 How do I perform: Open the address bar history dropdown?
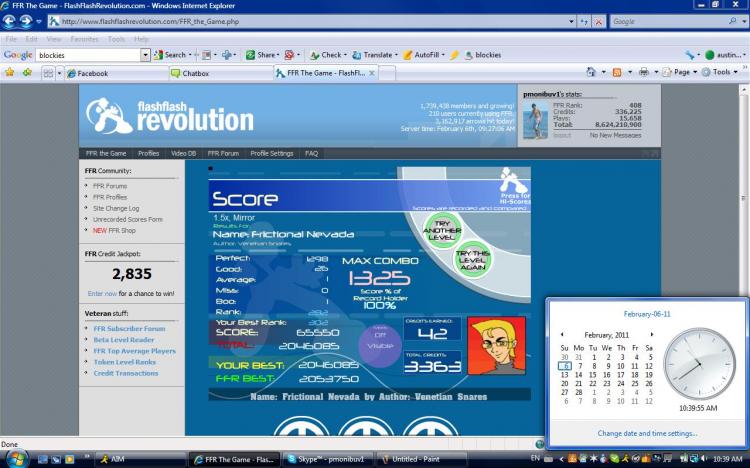[x=571, y=22]
